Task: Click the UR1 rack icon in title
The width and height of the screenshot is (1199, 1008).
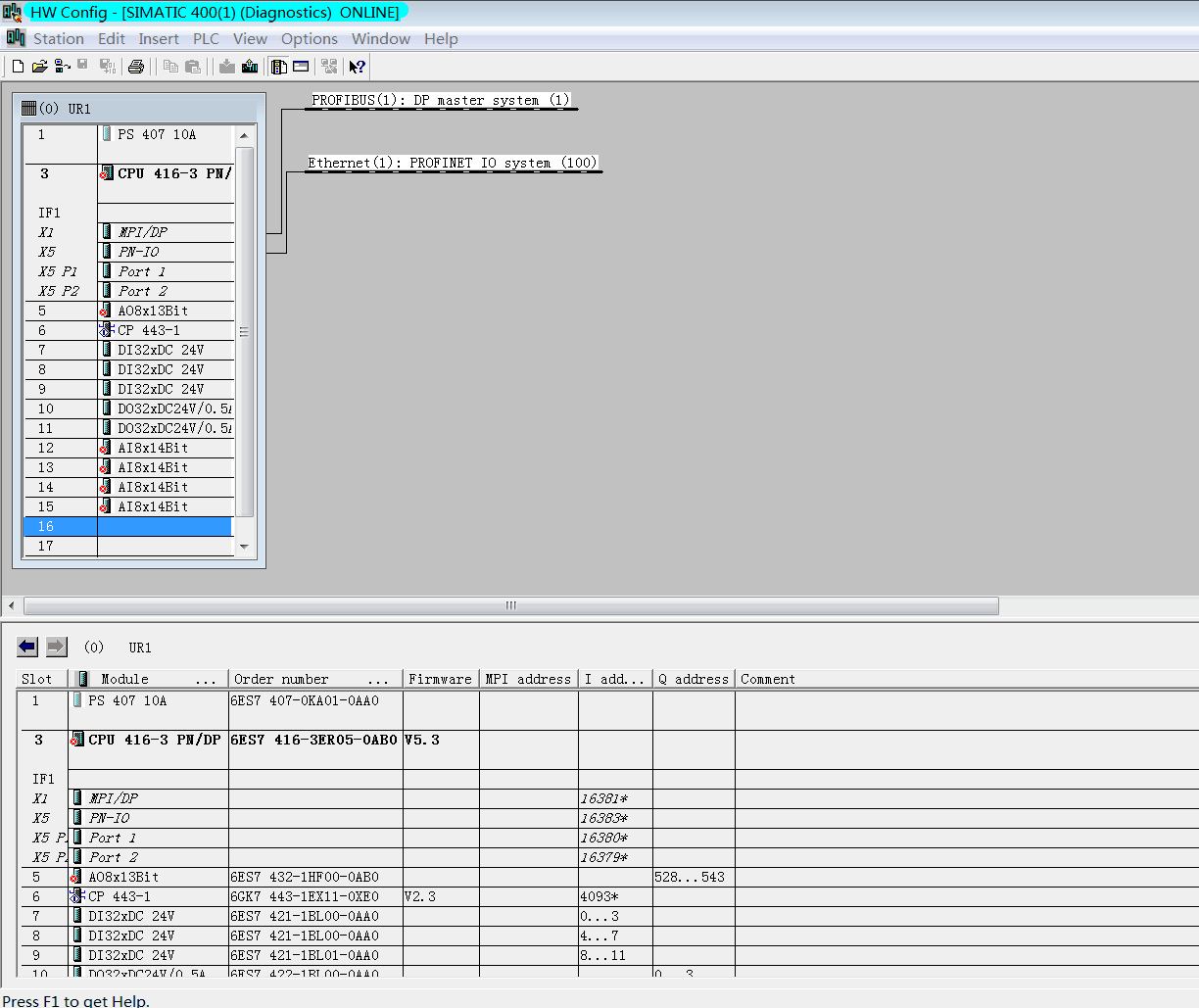Action: pyautogui.click(x=28, y=108)
